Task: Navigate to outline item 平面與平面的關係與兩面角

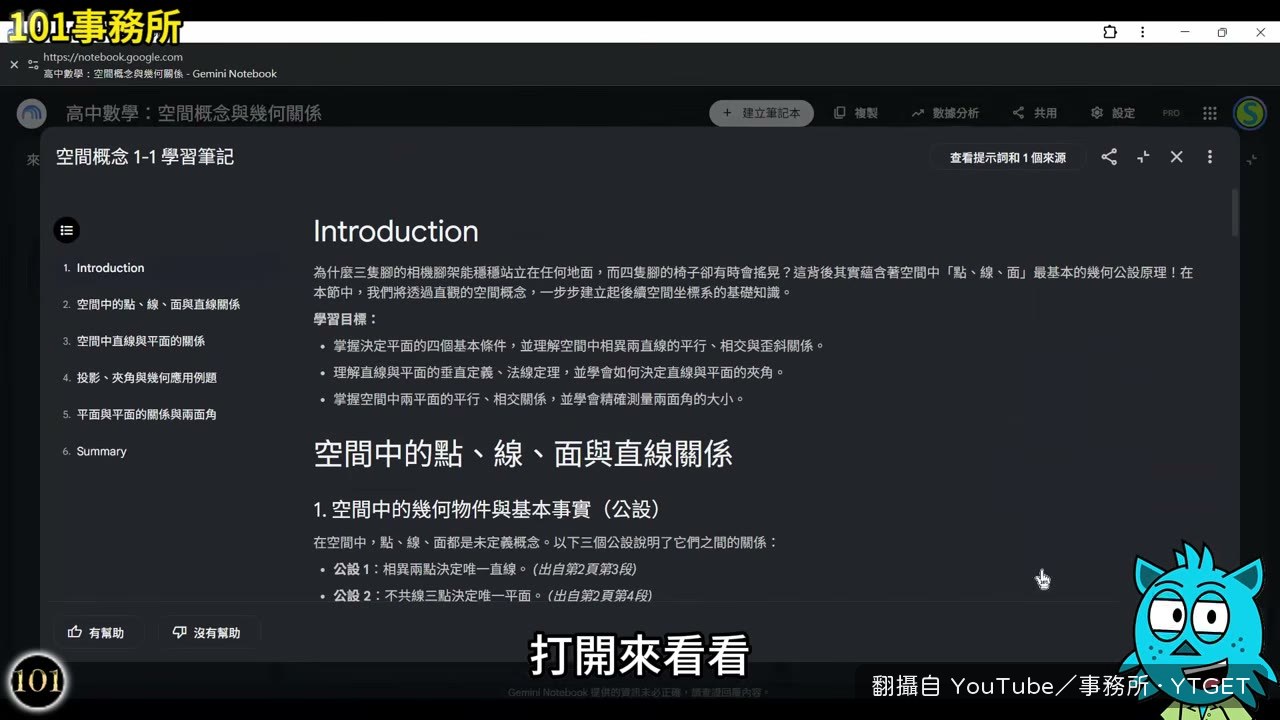Action: 146,414
